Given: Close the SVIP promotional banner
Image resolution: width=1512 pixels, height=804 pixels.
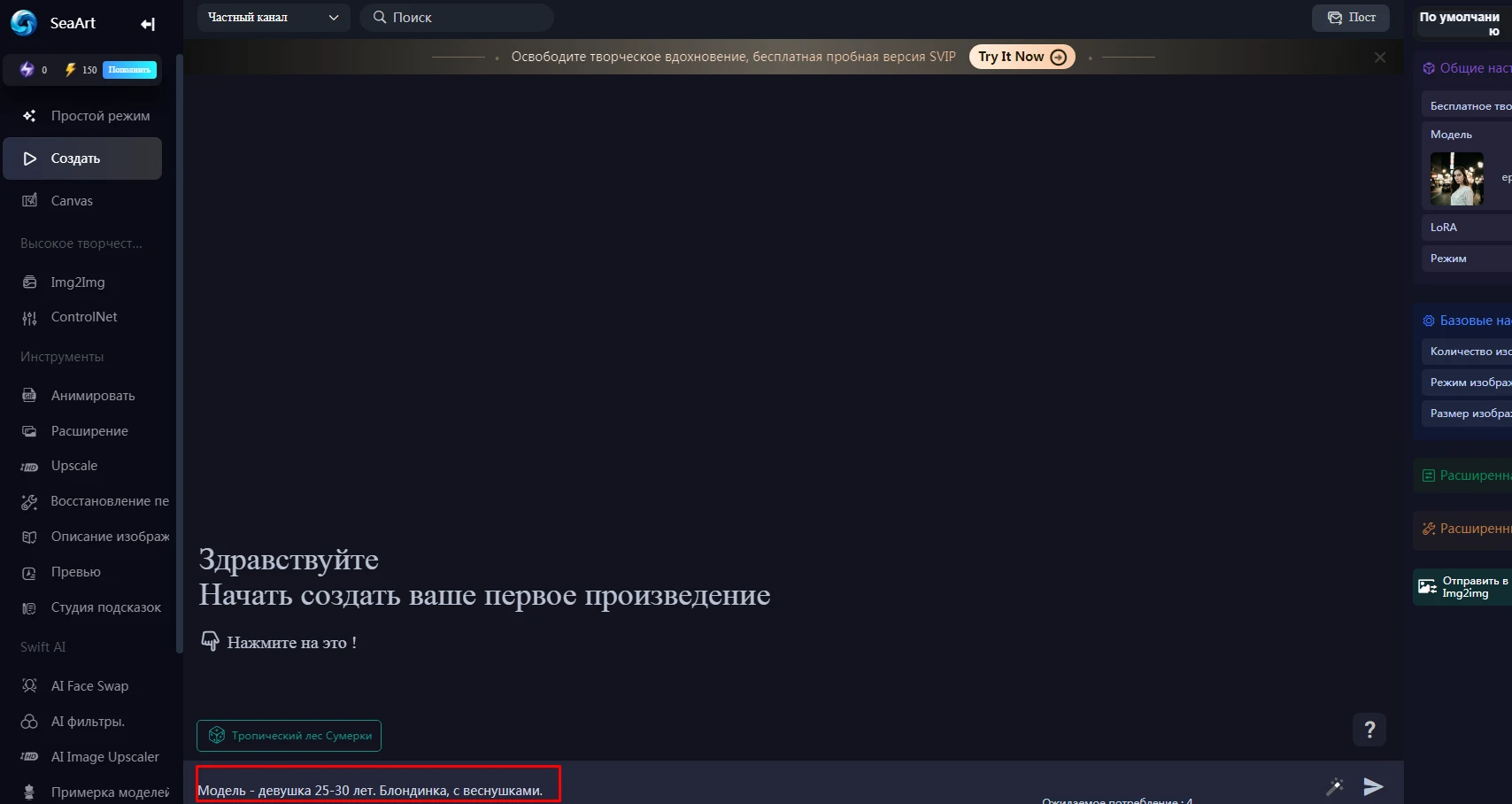Looking at the screenshot, I should (1380, 58).
